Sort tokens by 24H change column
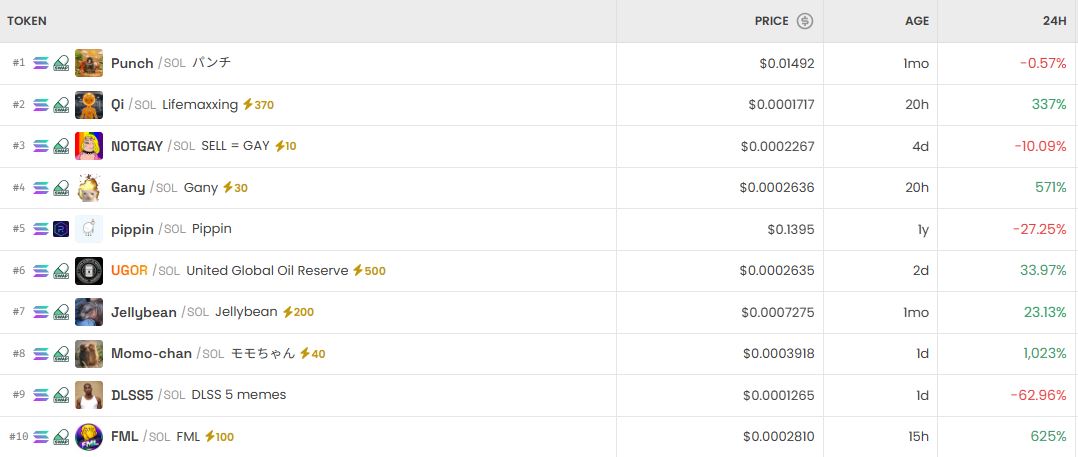Image resolution: width=1078 pixels, height=457 pixels. (1054, 21)
